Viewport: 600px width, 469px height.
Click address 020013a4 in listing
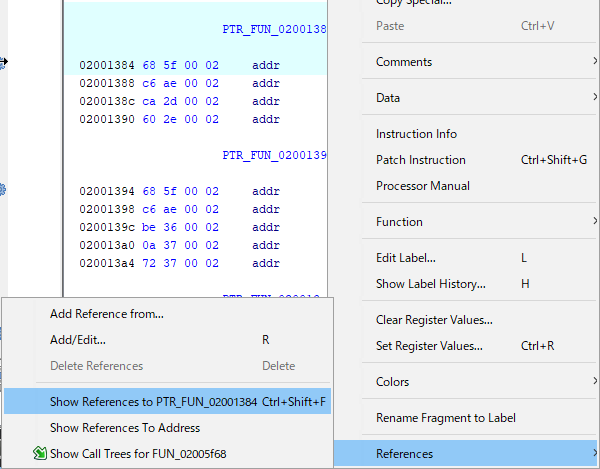click(x=107, y=263)
